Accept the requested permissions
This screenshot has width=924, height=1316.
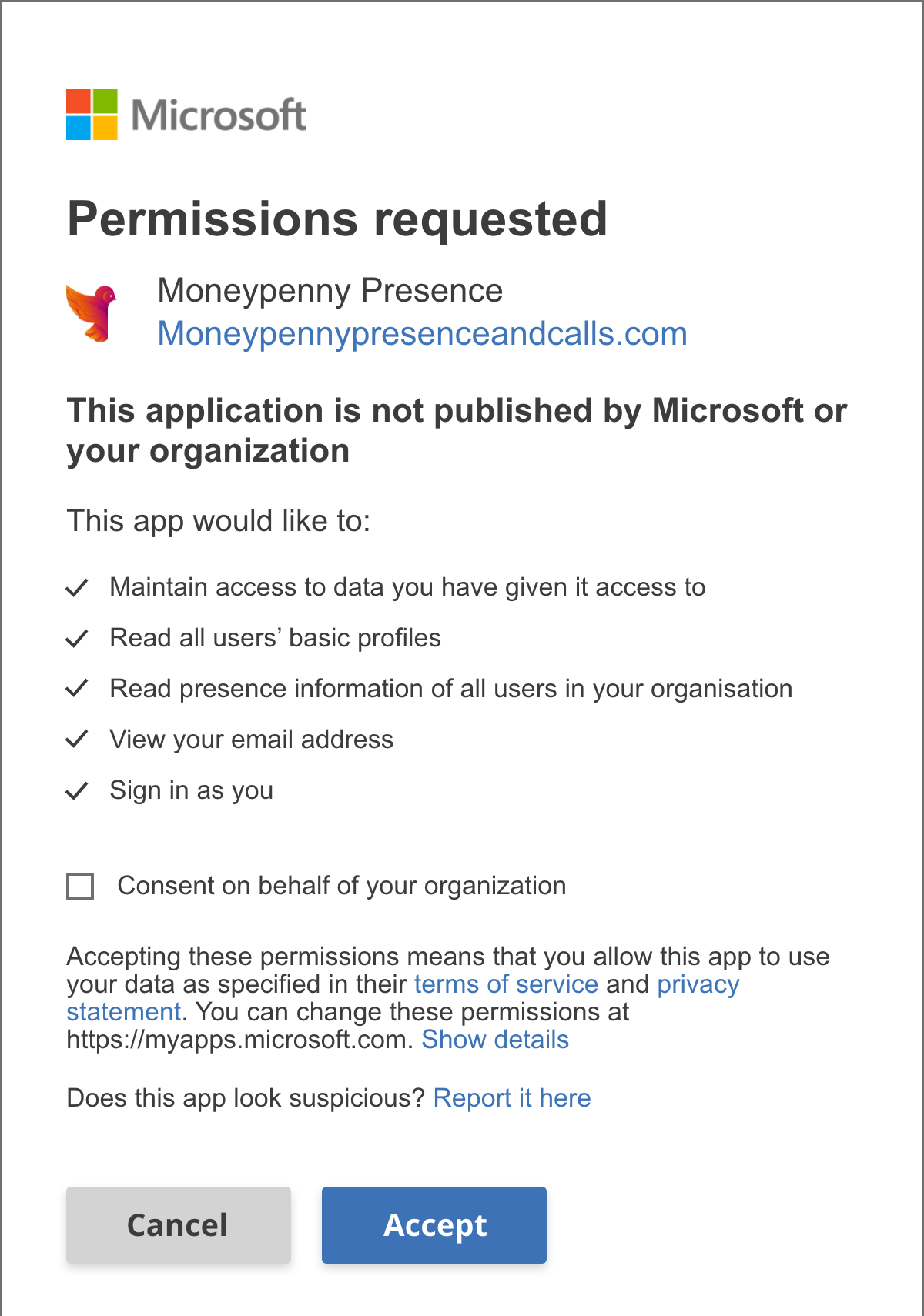coord(434,1224)
